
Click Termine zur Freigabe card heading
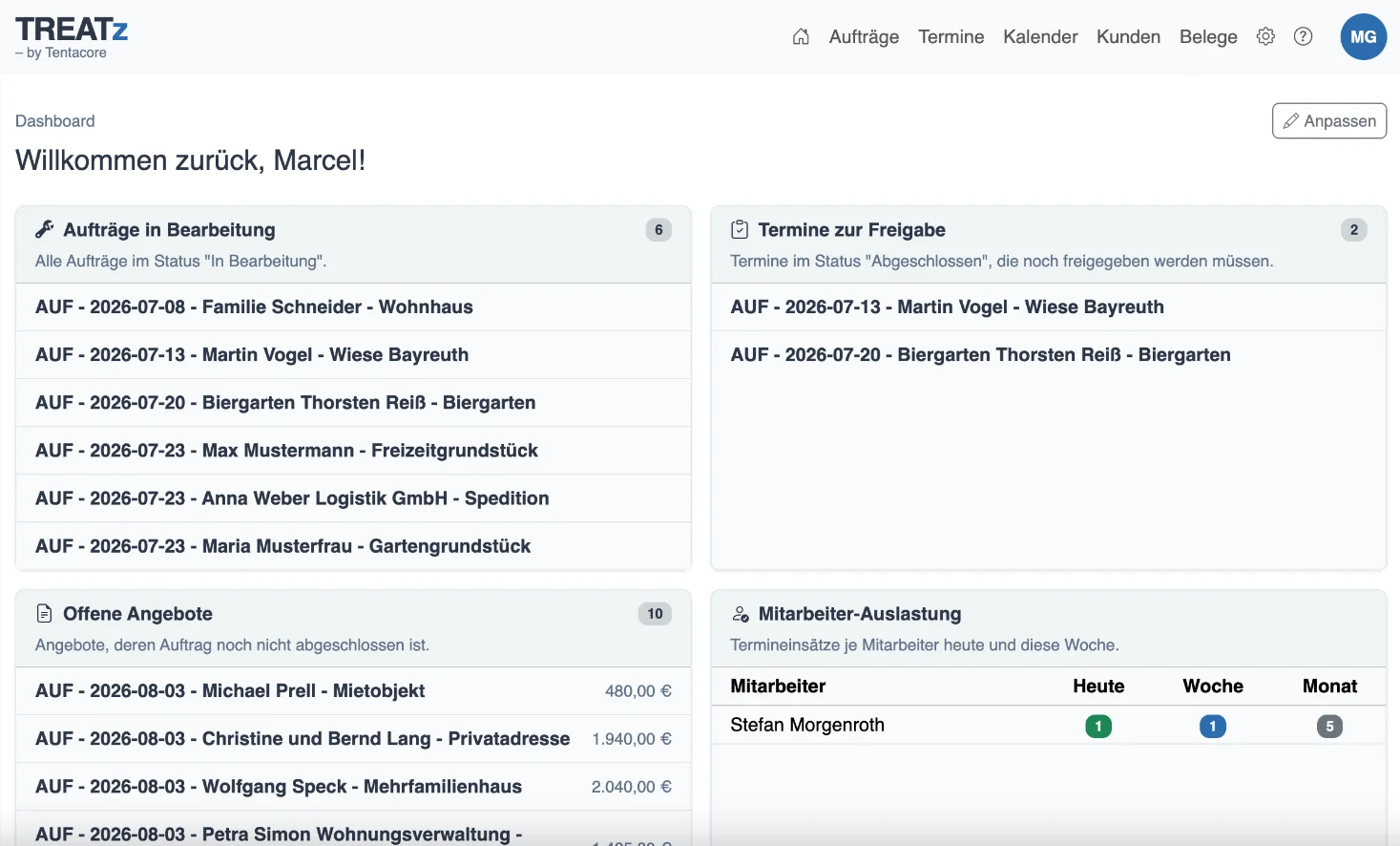click(x=851, y=229)
